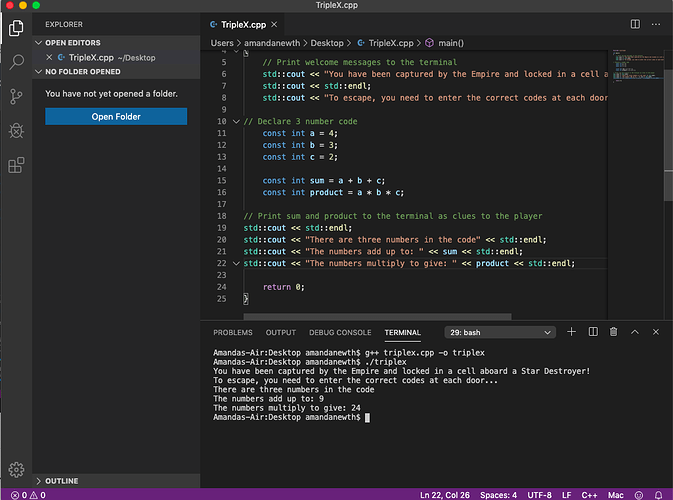Expand the Outline section
Viewport: 673px width, 500px height.
pyautogui.click(x=38, y=481)
